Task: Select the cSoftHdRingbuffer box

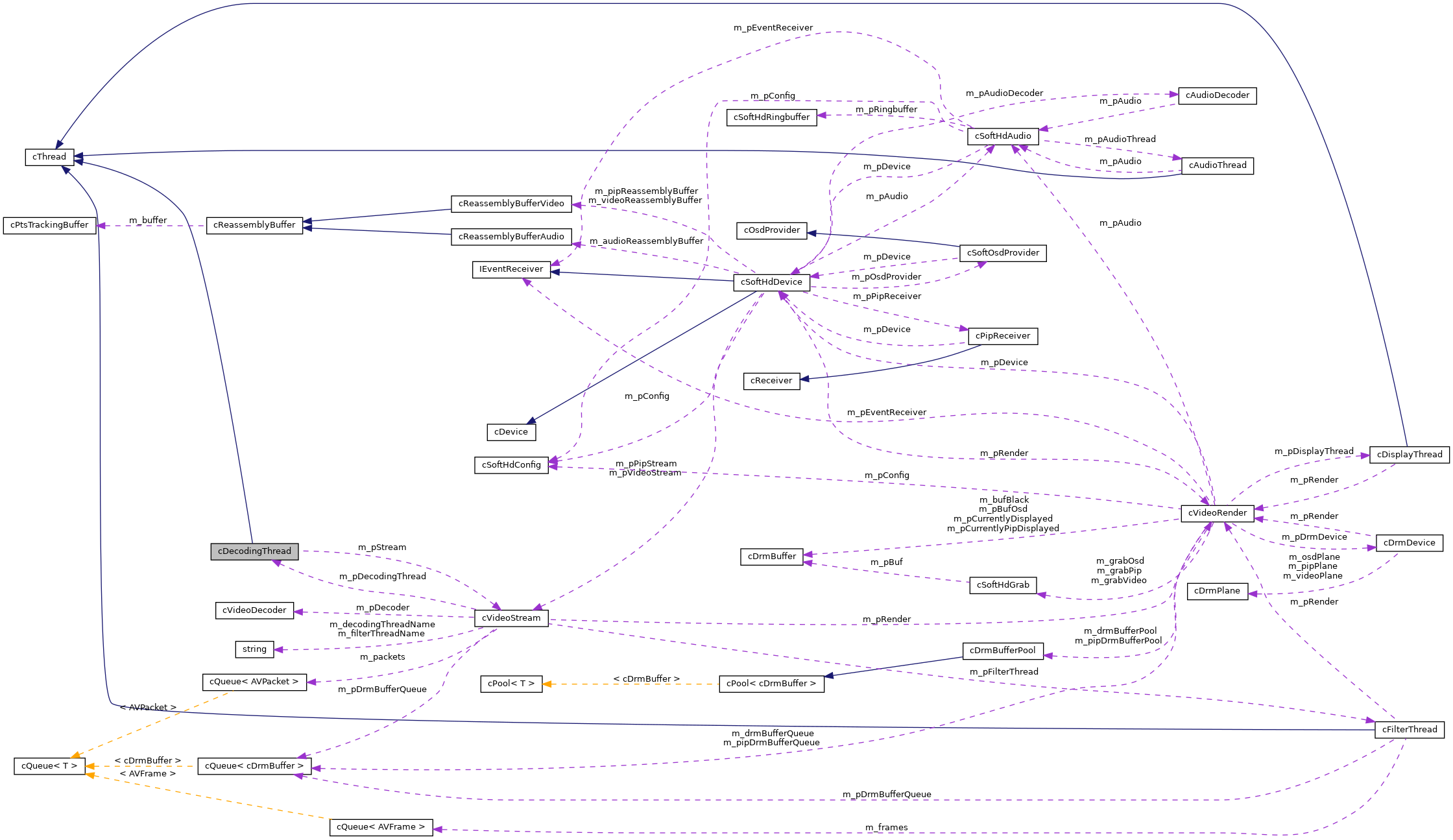Action: [x=773, y=117]
